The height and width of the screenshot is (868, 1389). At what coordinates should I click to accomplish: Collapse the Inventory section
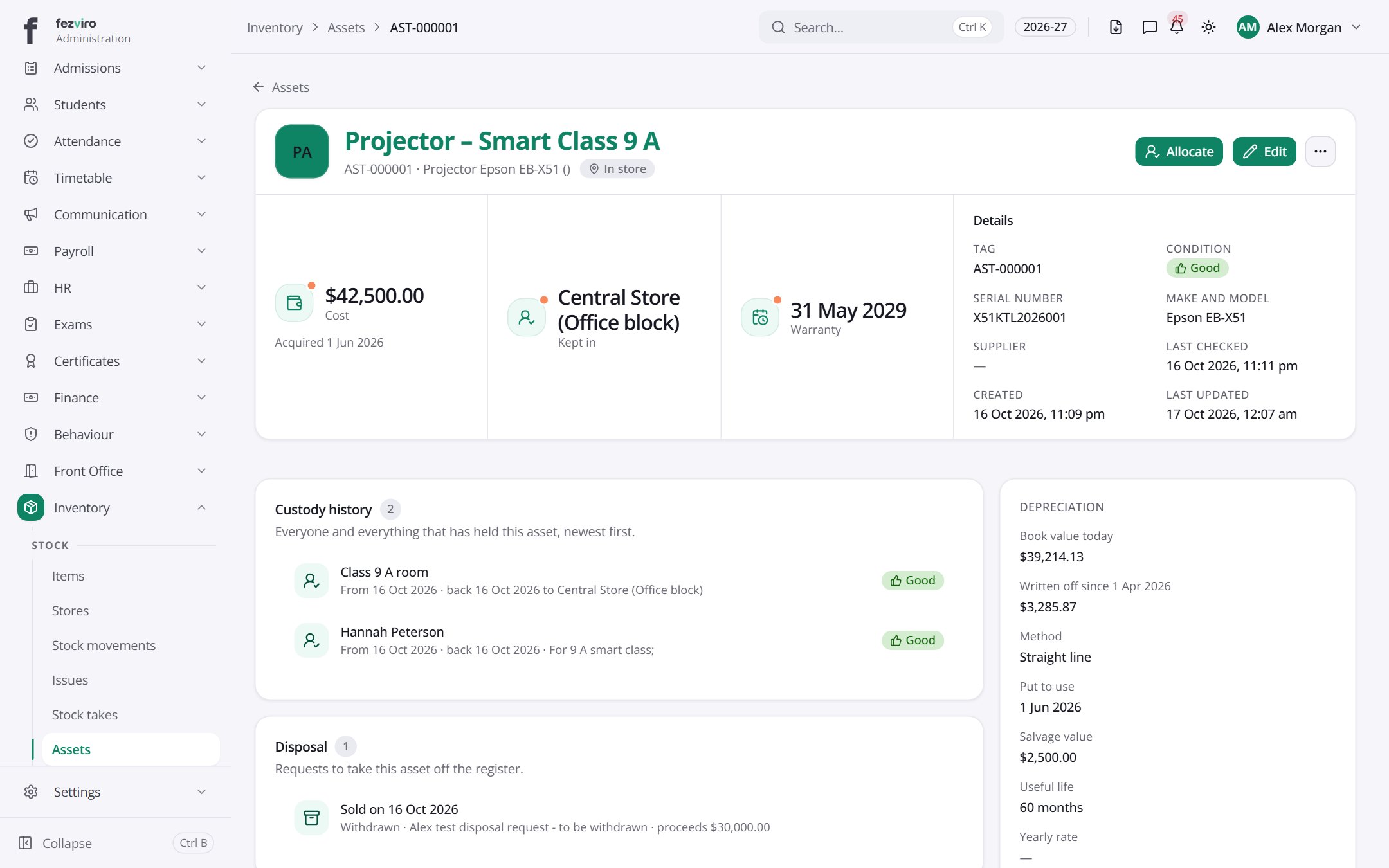[116, 507]
